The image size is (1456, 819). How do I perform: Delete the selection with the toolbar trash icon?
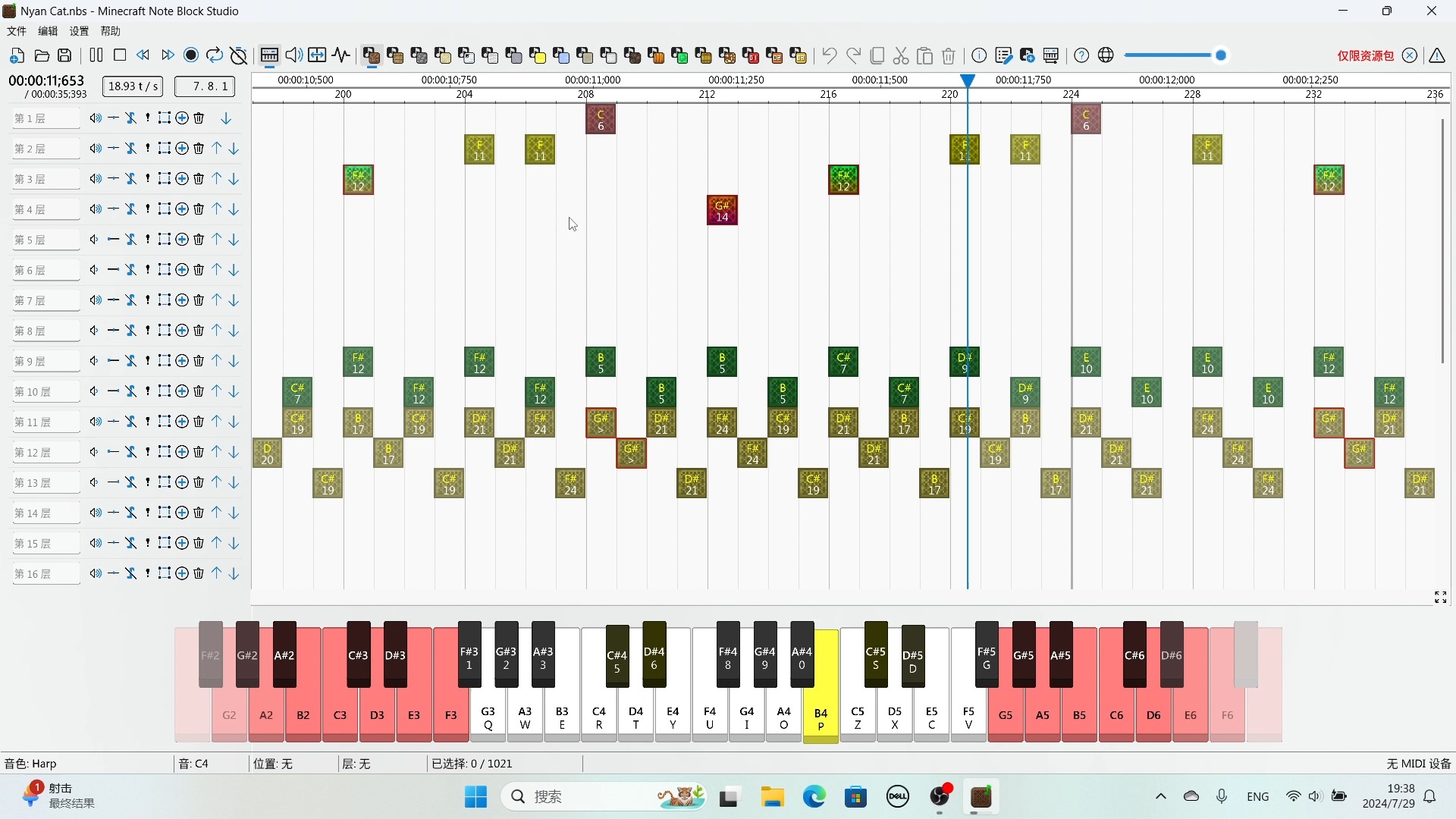click(949, 55)
